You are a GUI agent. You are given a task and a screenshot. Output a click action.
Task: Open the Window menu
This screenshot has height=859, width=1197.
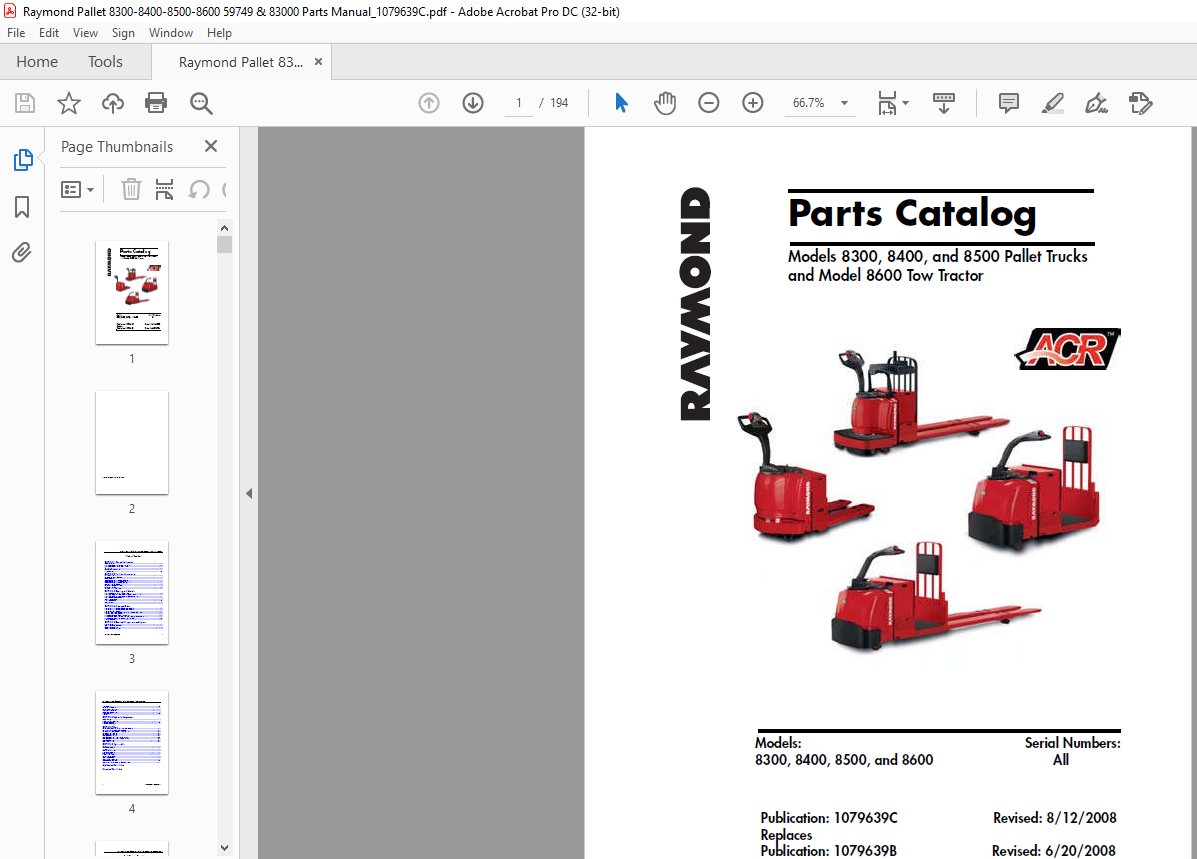[x=170, y=33]
